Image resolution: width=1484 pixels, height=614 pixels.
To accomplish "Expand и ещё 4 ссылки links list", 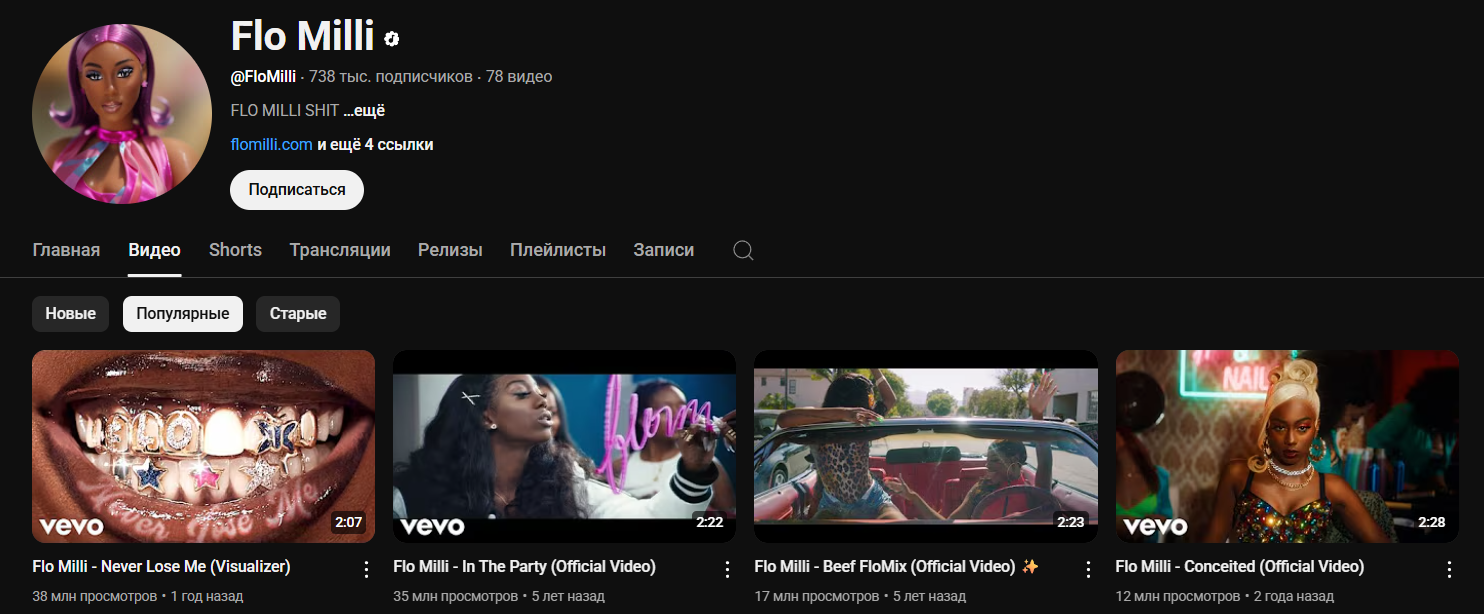I will 375,145.
